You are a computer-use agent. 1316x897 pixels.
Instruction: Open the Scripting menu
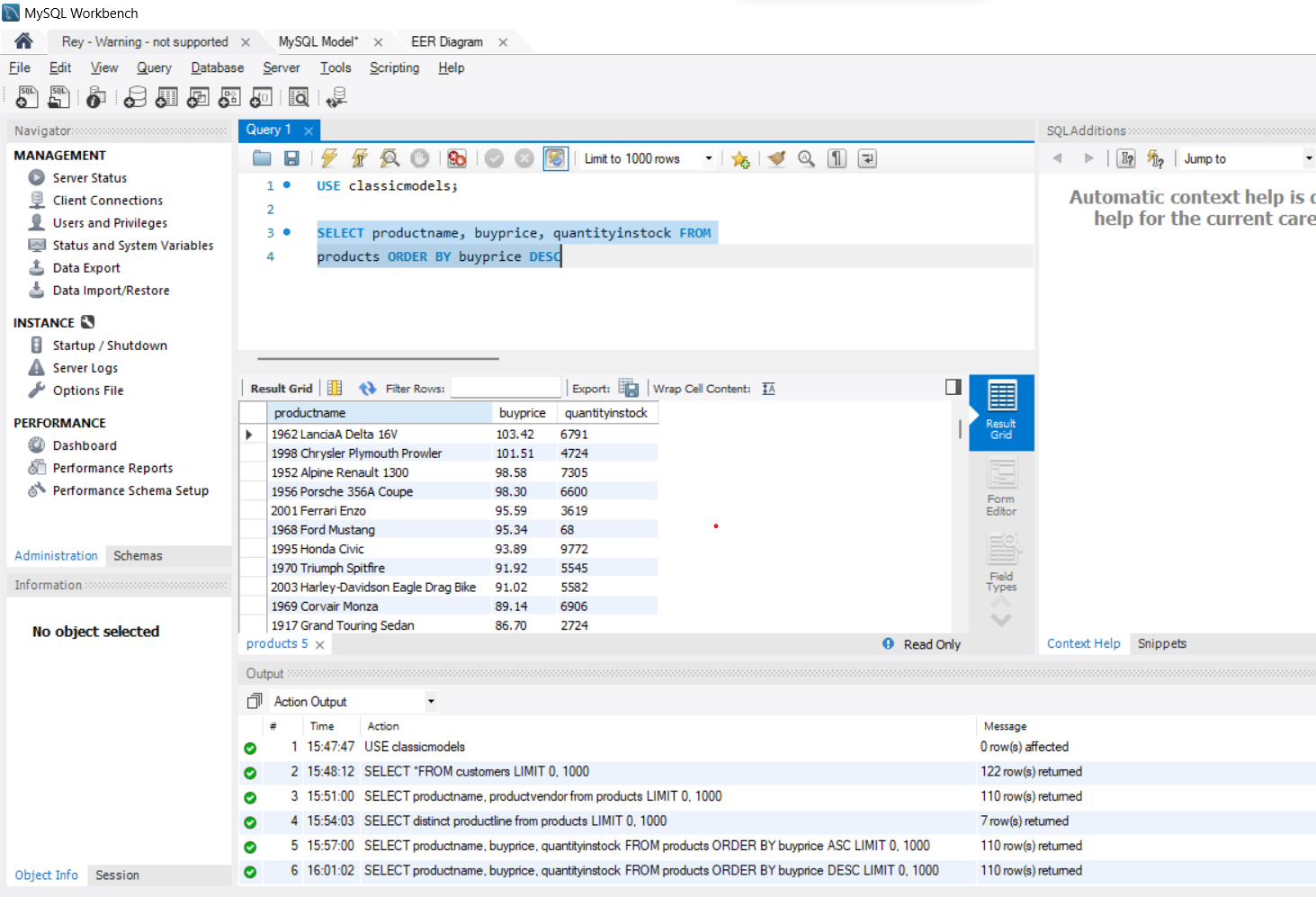pos(394,67)
